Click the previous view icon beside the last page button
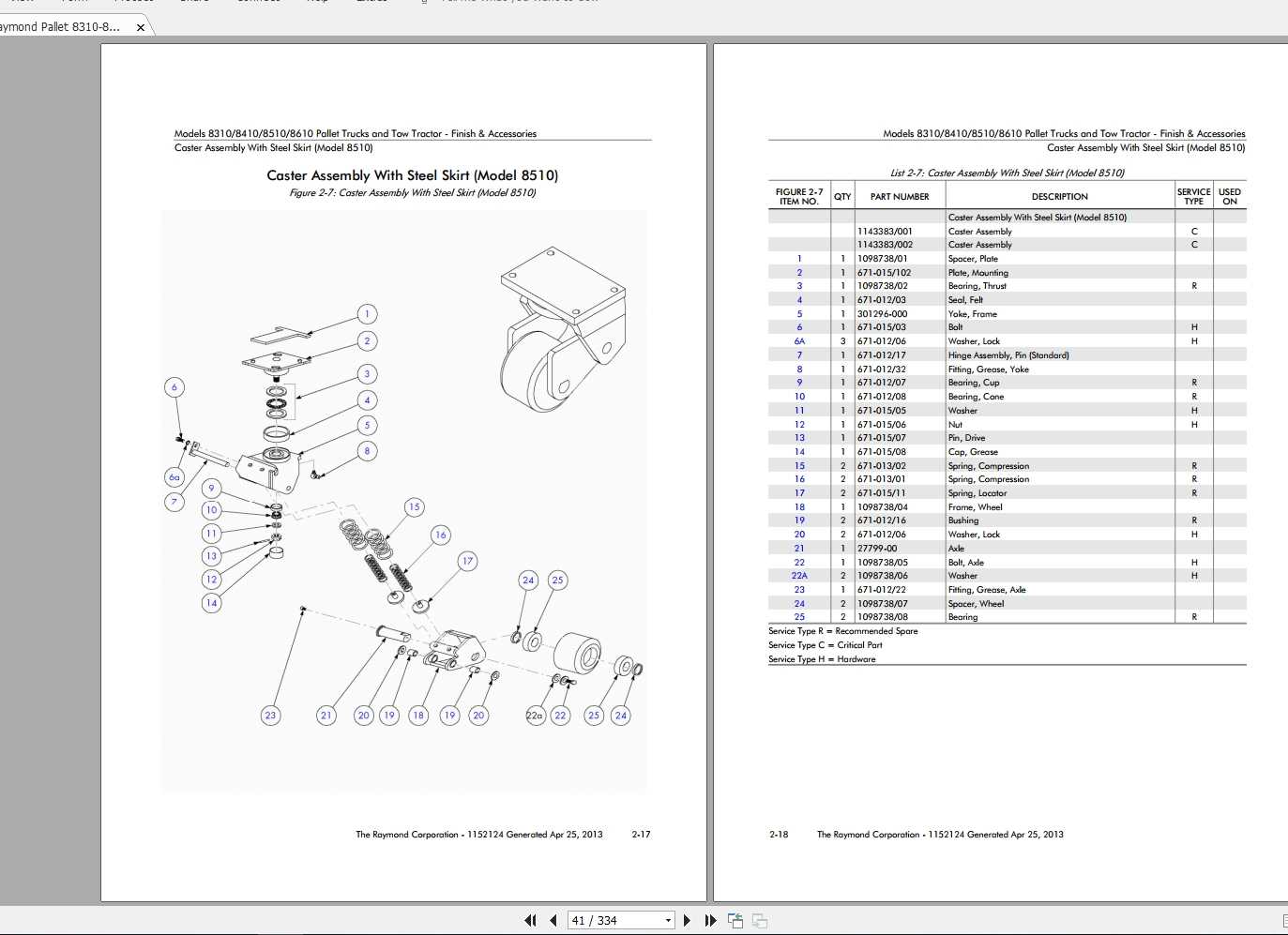The image size is (1288, 935). [735, 921]
